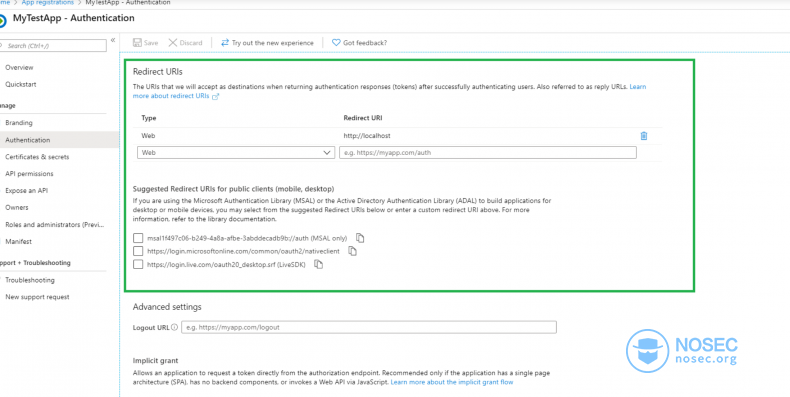Copy the nativeclient redirect URI

tap(352, 251)
